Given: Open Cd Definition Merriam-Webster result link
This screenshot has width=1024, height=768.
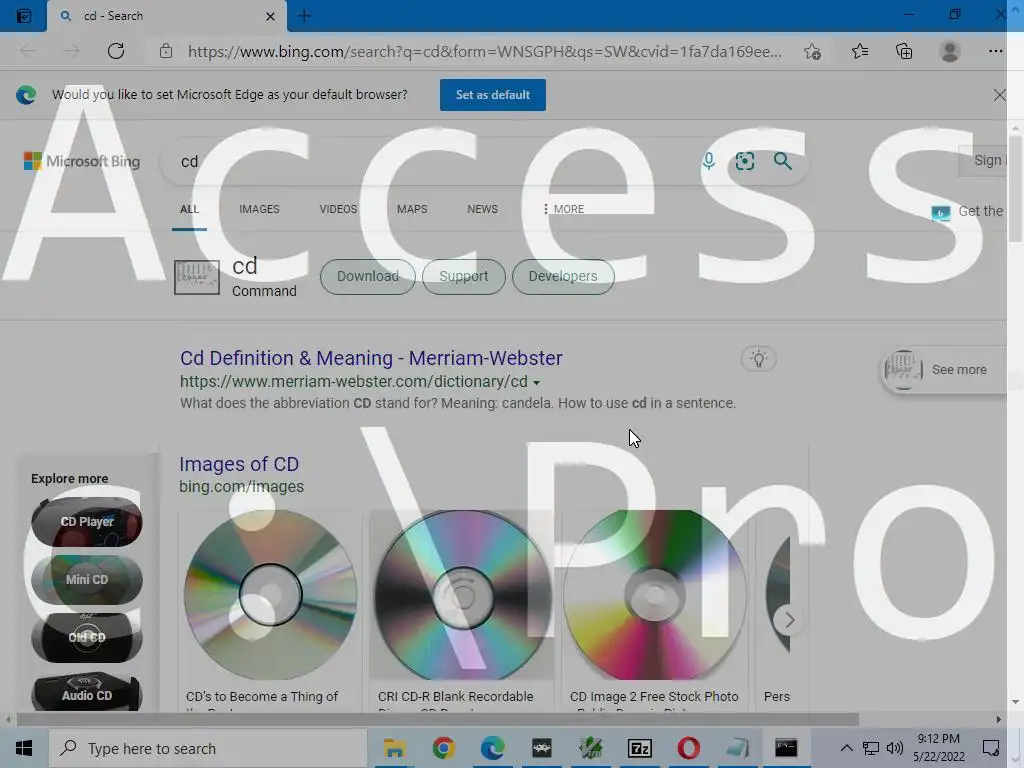Looking at the screenshot, I should click(x=371, y=358).
